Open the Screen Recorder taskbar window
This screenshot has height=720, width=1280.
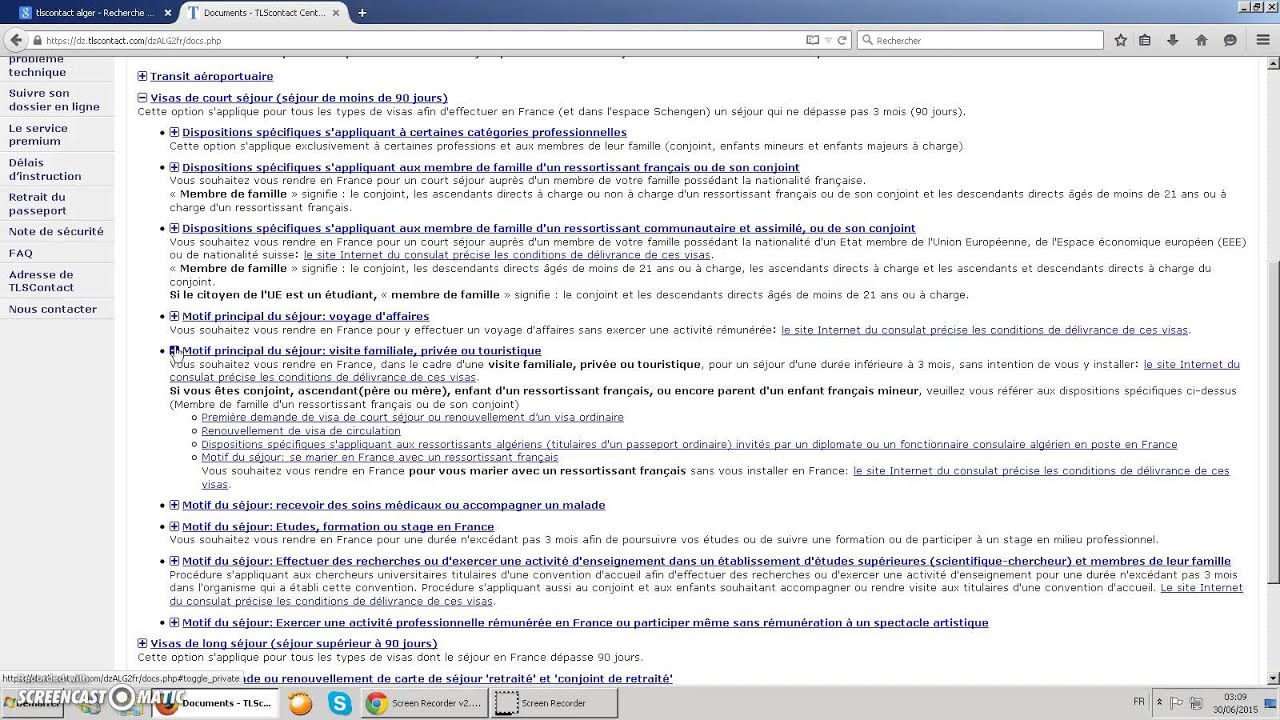pyautogui.click(x=554, y=703)
